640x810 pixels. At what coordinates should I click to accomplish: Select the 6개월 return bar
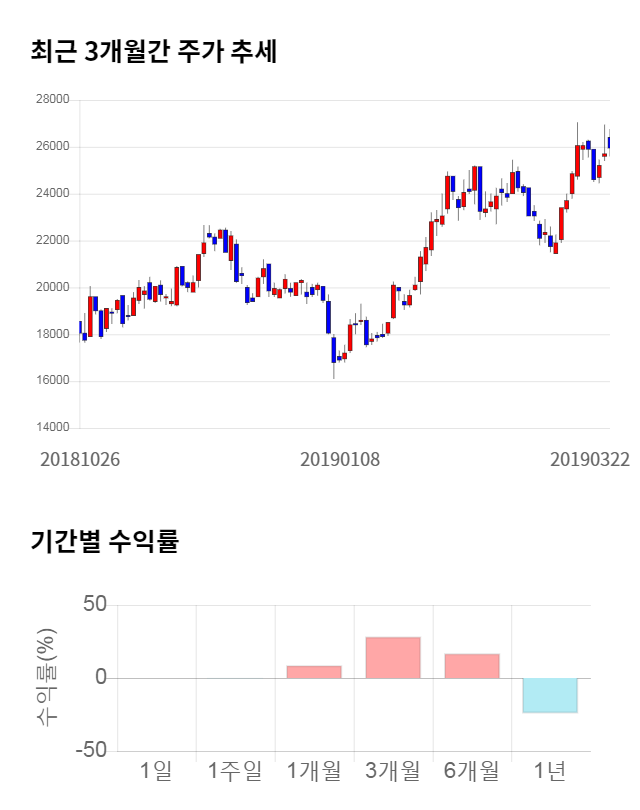pyautogui.click(x=472, y=666)
